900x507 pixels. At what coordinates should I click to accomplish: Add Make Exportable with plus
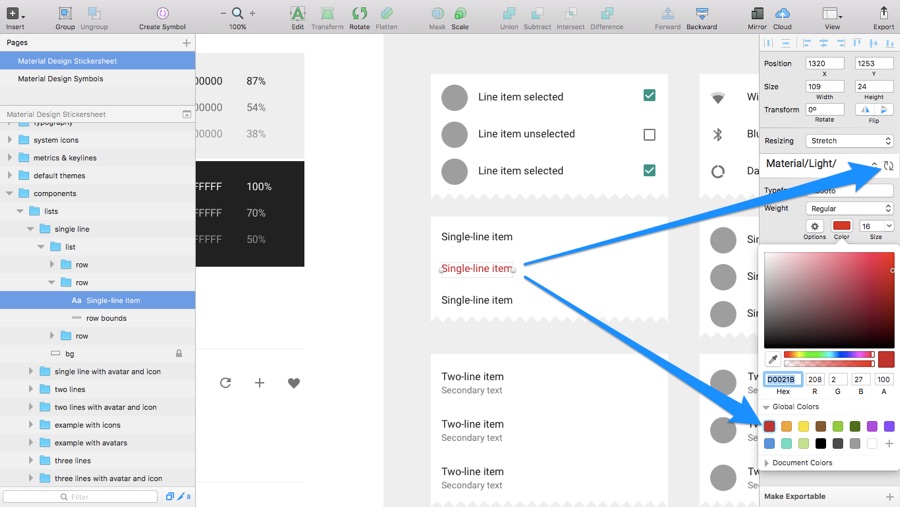[889, 497]
